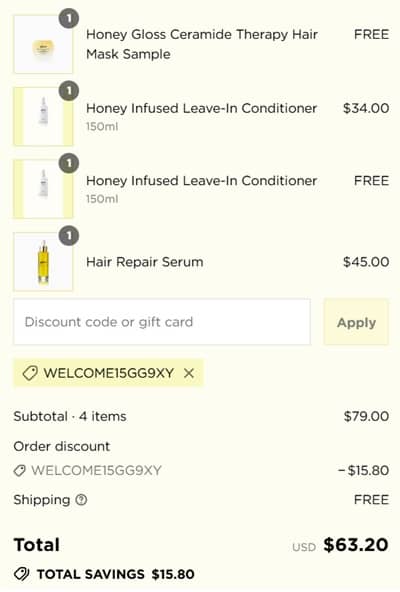This screenshot has width=400, height=592.
Task: Click the tag icon beside Order discount code
Action: [x=20, y=471]
